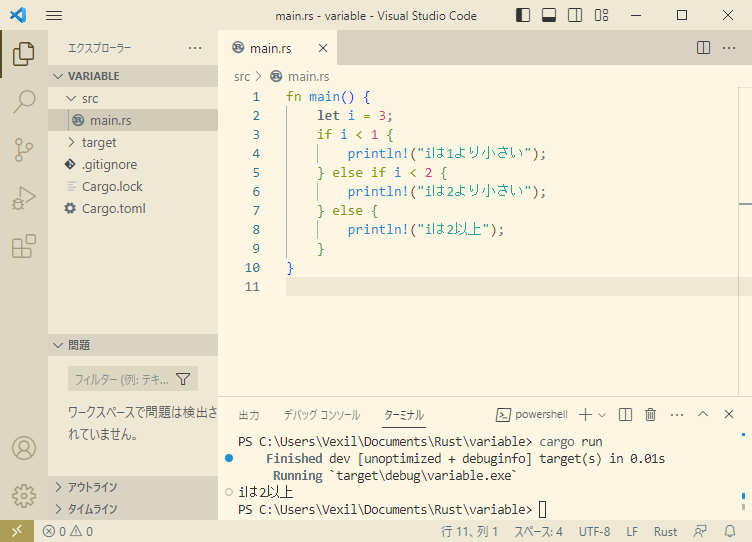This screenshot has width=752, height=542.
Task: Open the Run and Debug view icon
Action: pyautogui.click(x=24, y=198)
